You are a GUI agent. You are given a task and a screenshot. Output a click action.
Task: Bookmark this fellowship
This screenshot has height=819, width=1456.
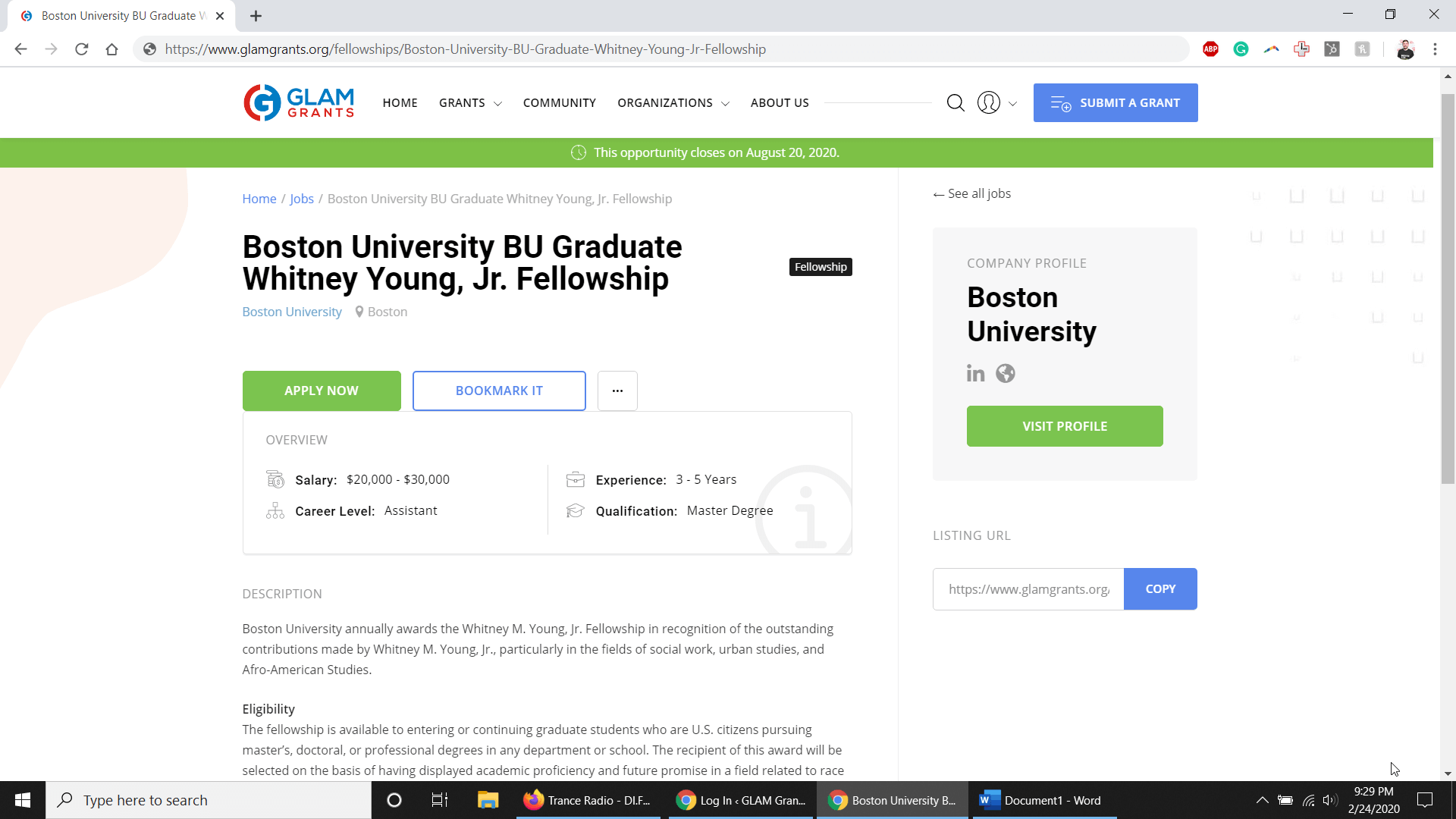(499, 391)
